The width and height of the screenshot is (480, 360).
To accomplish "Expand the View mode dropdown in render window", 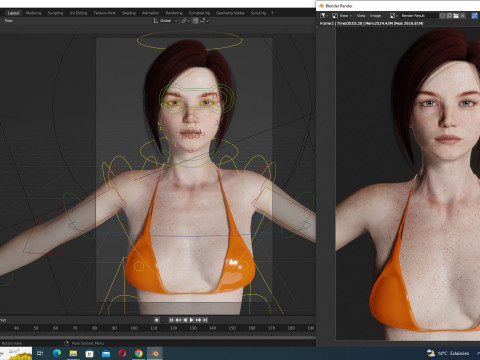I will click(345, 16).
